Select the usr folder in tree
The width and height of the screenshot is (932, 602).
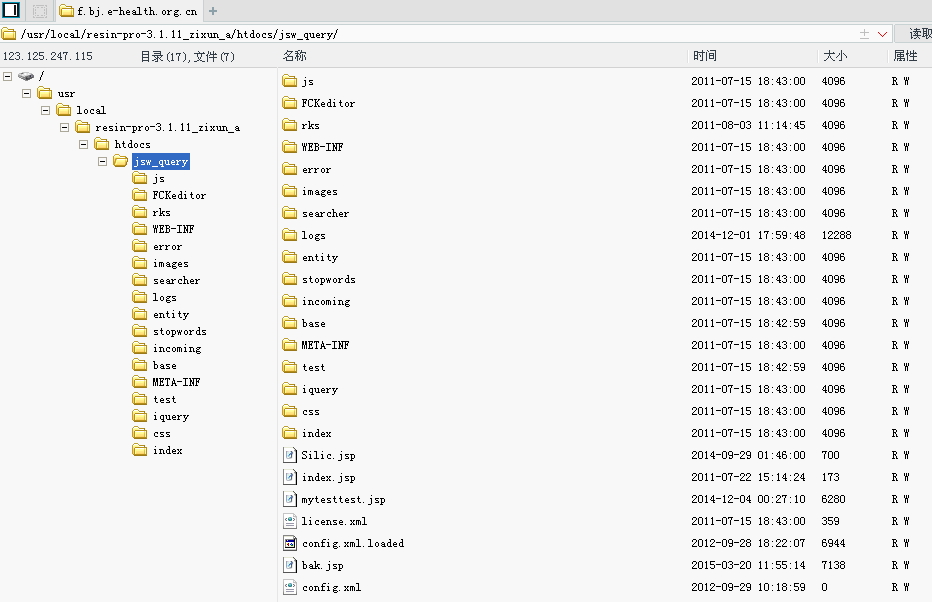pyautogui.click(x=56, y=93)
